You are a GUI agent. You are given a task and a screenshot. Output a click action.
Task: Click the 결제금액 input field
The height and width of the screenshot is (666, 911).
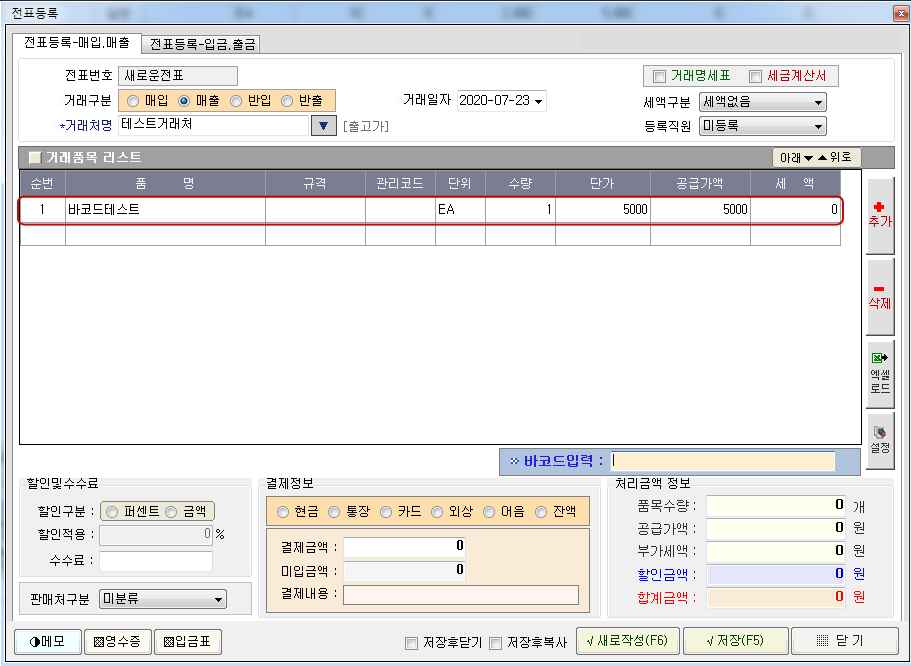(x=404, y=546)
